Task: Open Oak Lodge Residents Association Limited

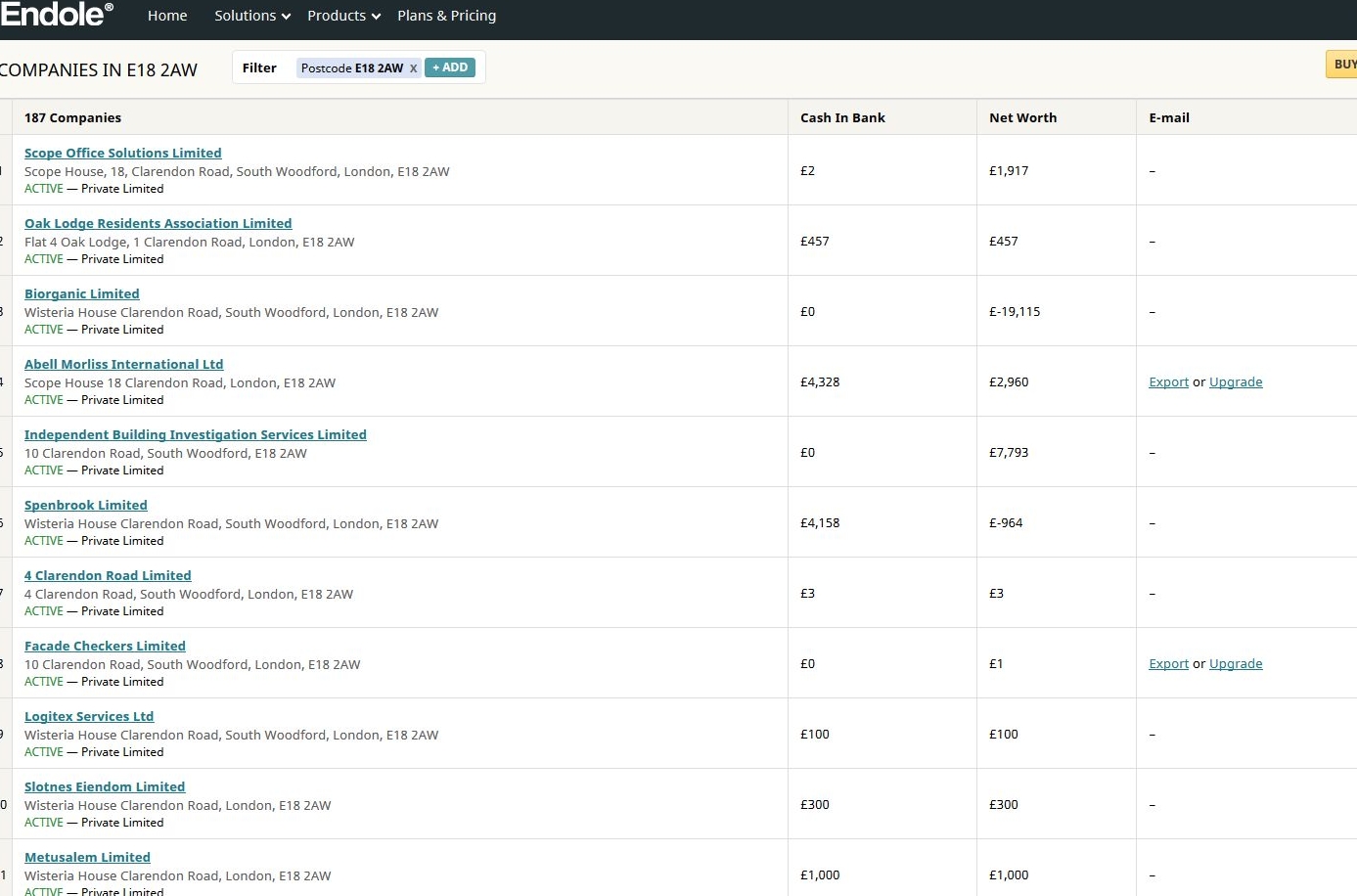Action: 158,223
